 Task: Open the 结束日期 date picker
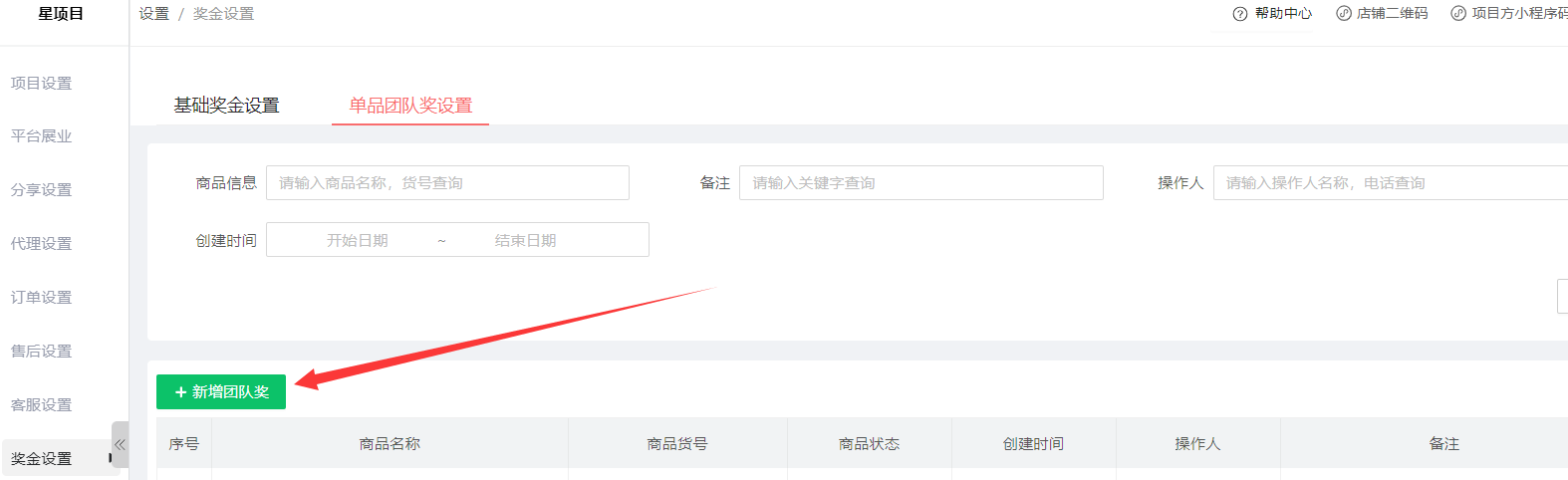(x=525, y=241)
